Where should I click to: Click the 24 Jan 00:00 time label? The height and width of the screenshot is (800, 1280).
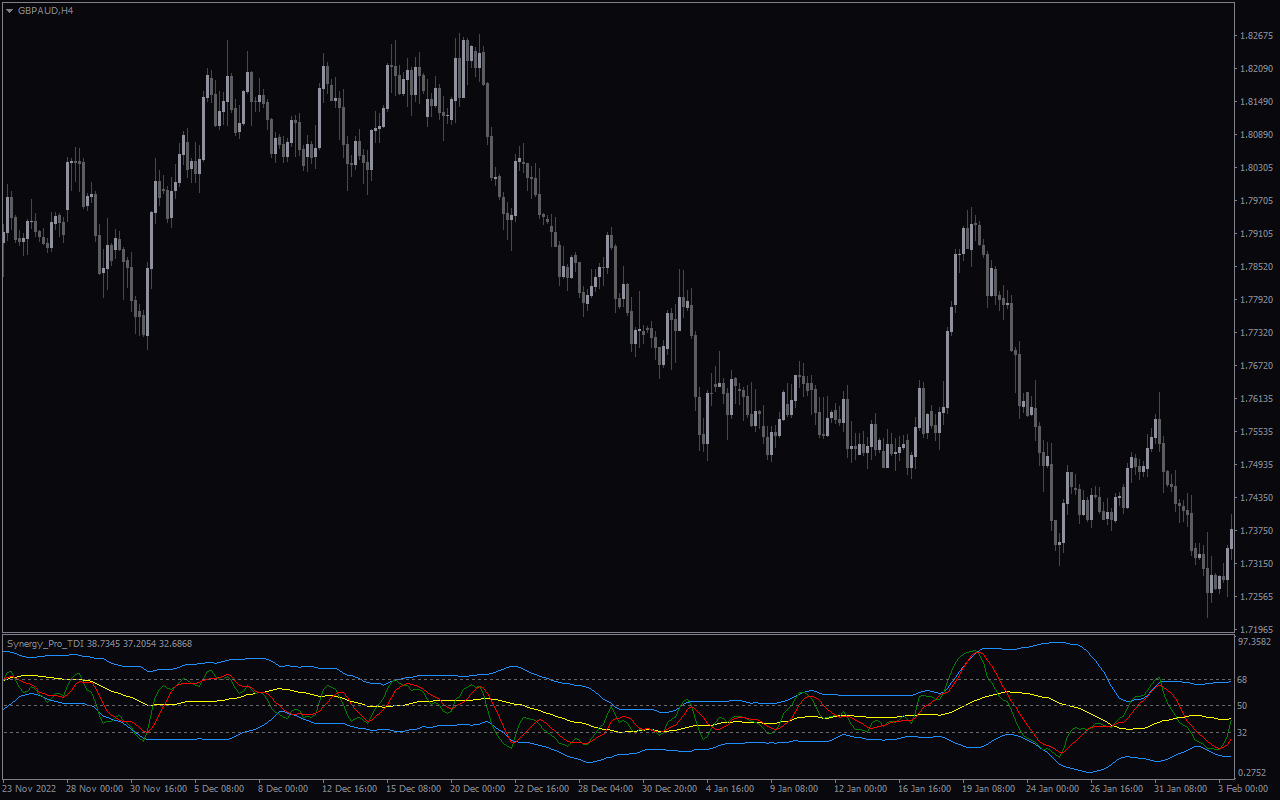pyautogui.click(x=1053, y=789)
